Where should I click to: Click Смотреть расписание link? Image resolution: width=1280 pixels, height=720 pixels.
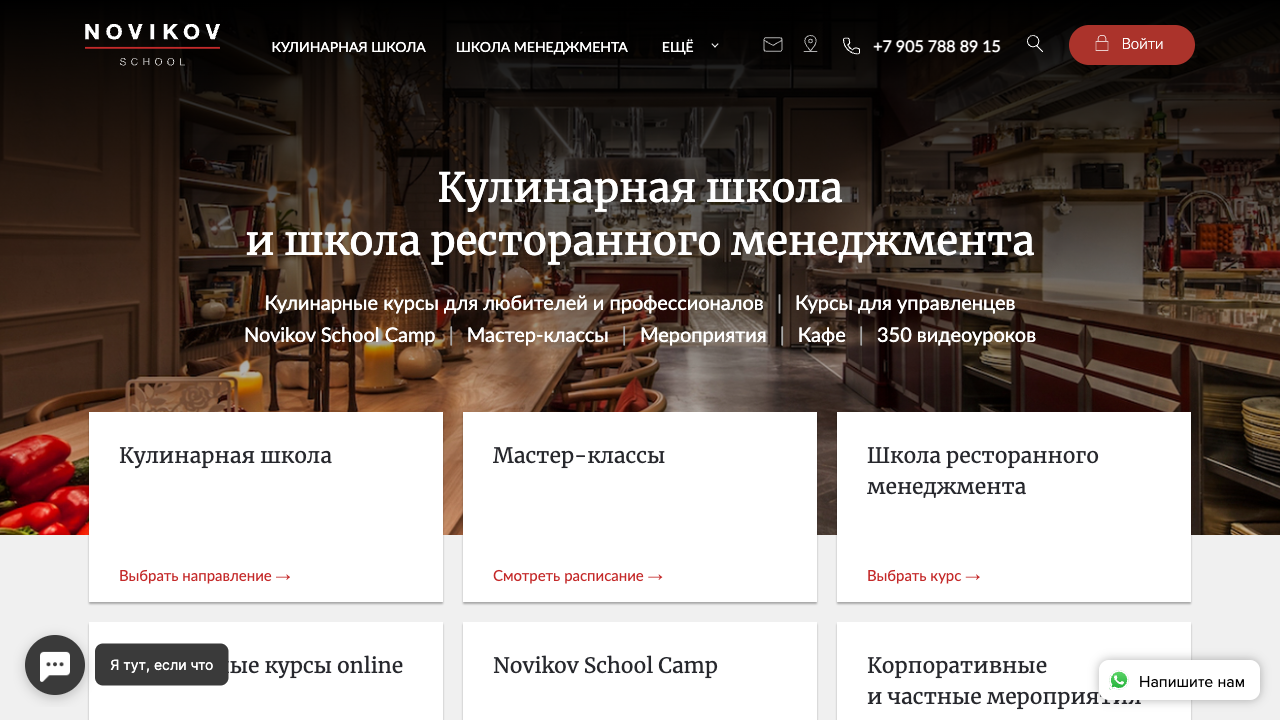(578, 576)
